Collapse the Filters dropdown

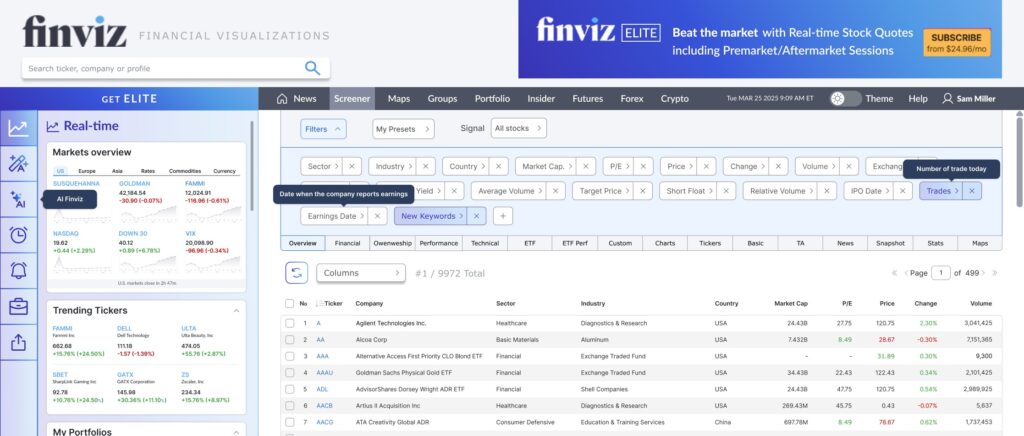(323, 129)
